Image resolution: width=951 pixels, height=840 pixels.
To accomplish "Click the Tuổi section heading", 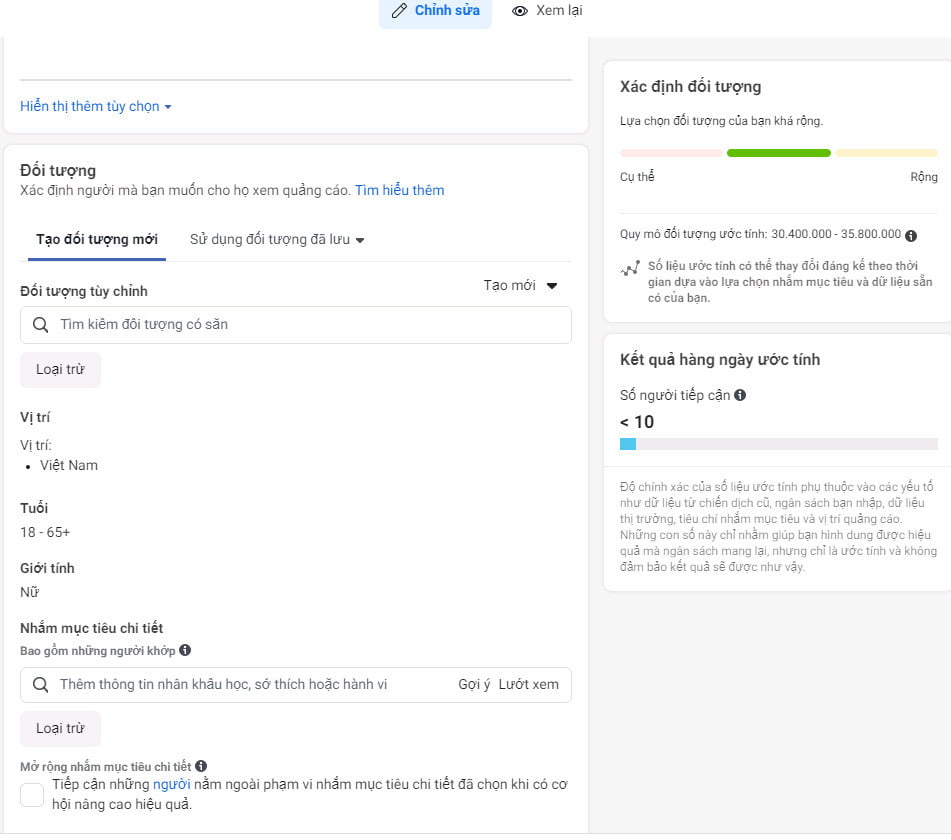I will click(34, 508).
